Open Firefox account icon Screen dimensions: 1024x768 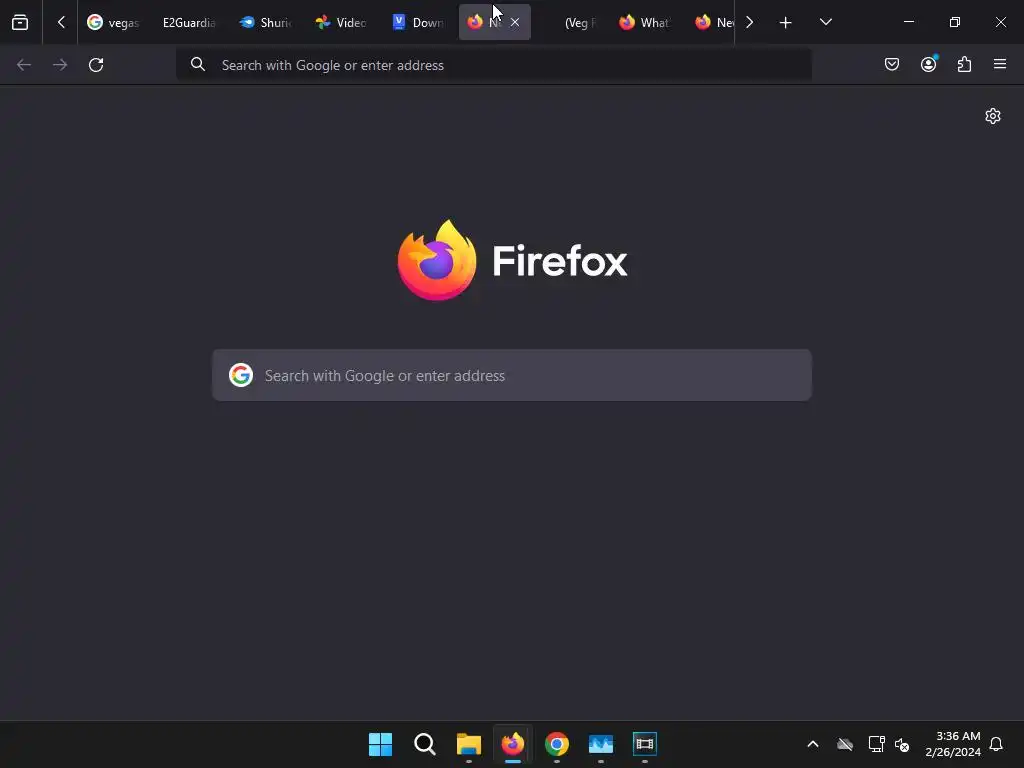[x=929, y=64]
